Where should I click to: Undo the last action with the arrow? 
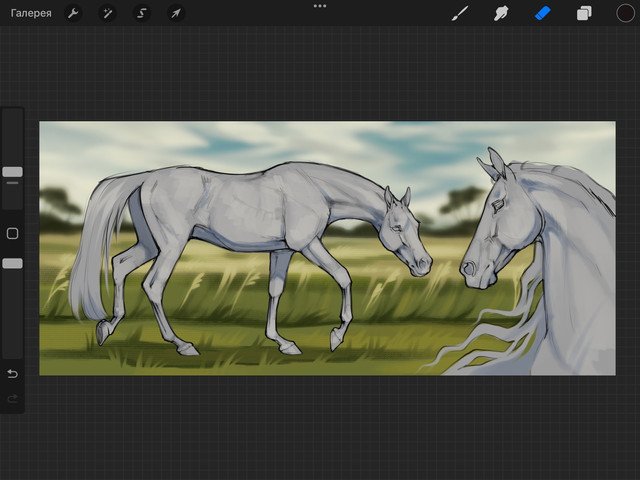(12, 373)
